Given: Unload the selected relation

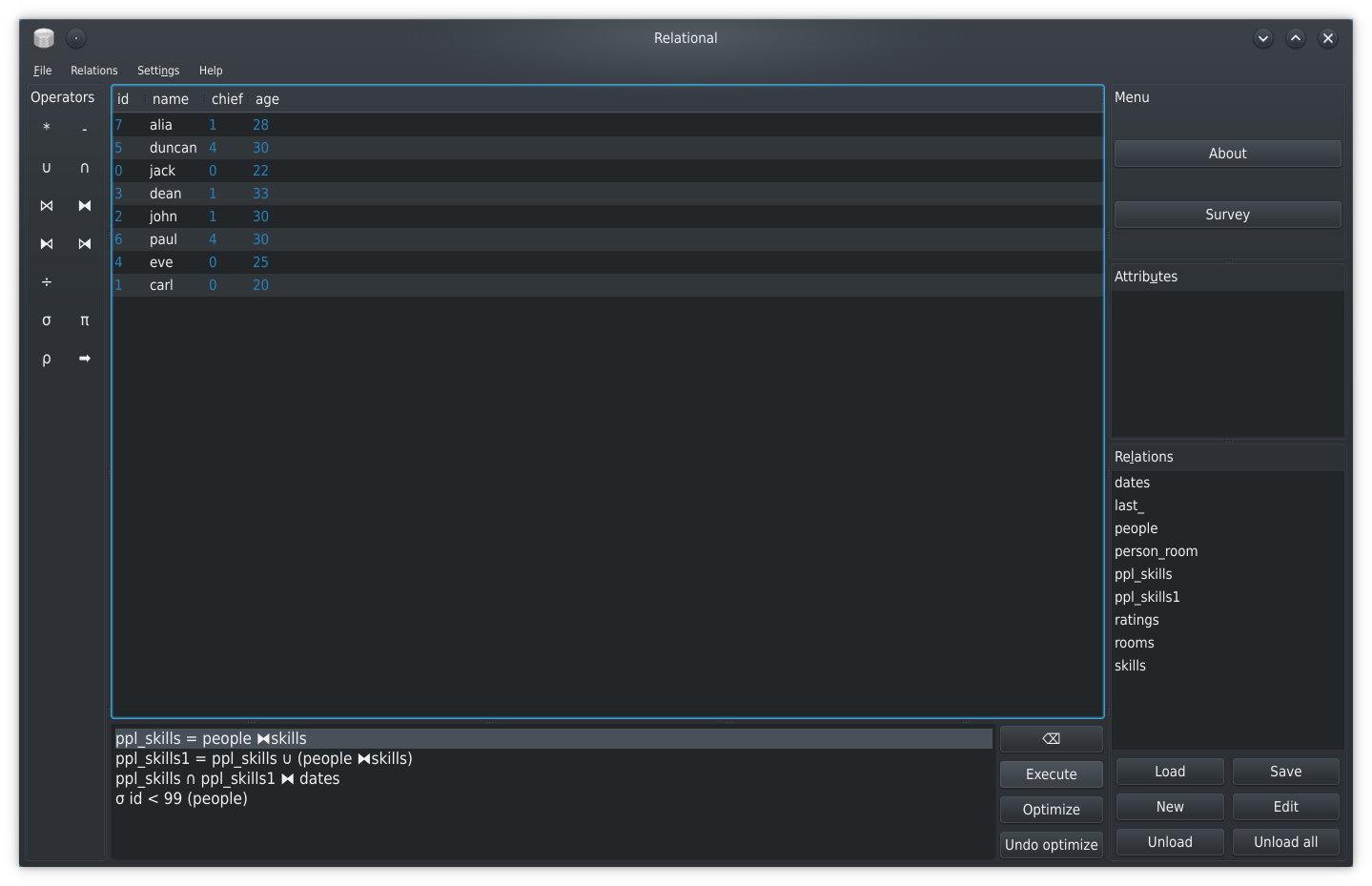Looking at the screenshot, I should (1170, 842).
